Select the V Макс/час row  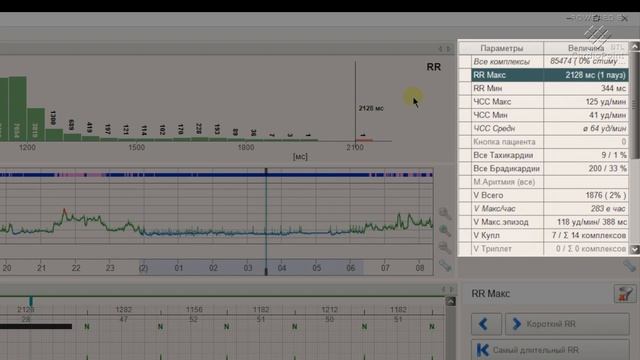pos(549,209)
